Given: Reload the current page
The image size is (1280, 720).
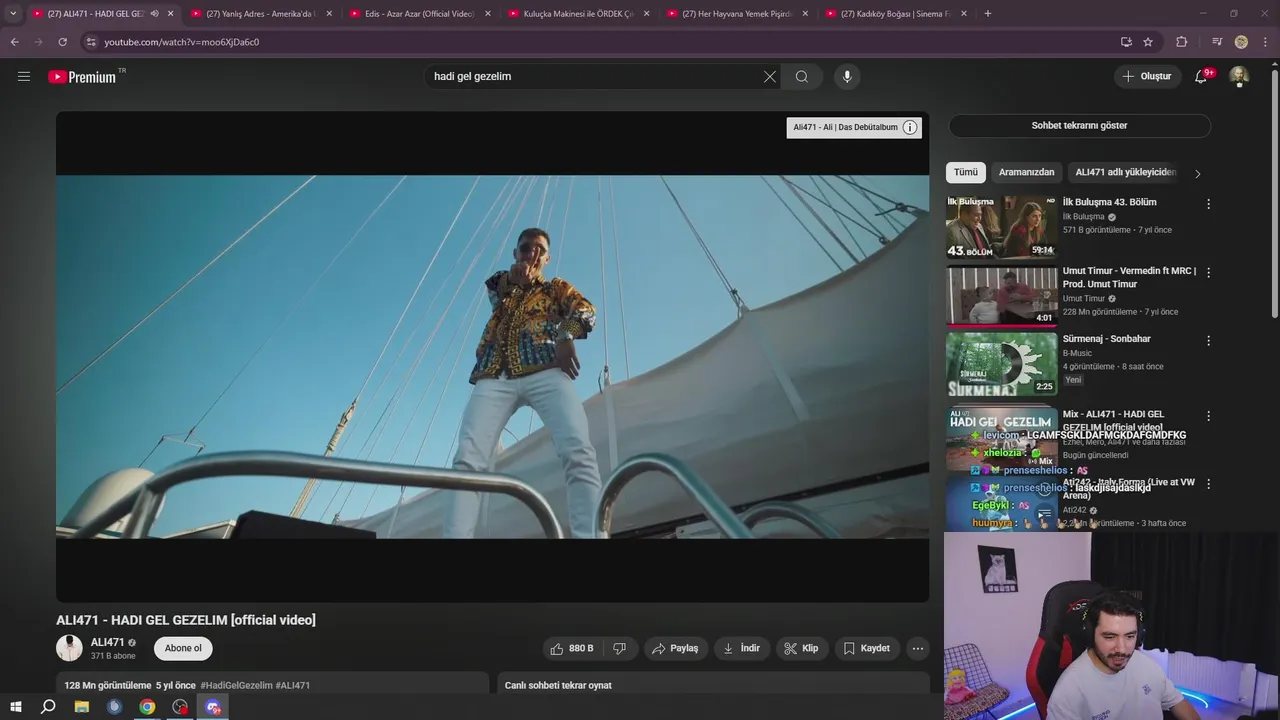Looking at the screenshot, I should pos(62,42).
